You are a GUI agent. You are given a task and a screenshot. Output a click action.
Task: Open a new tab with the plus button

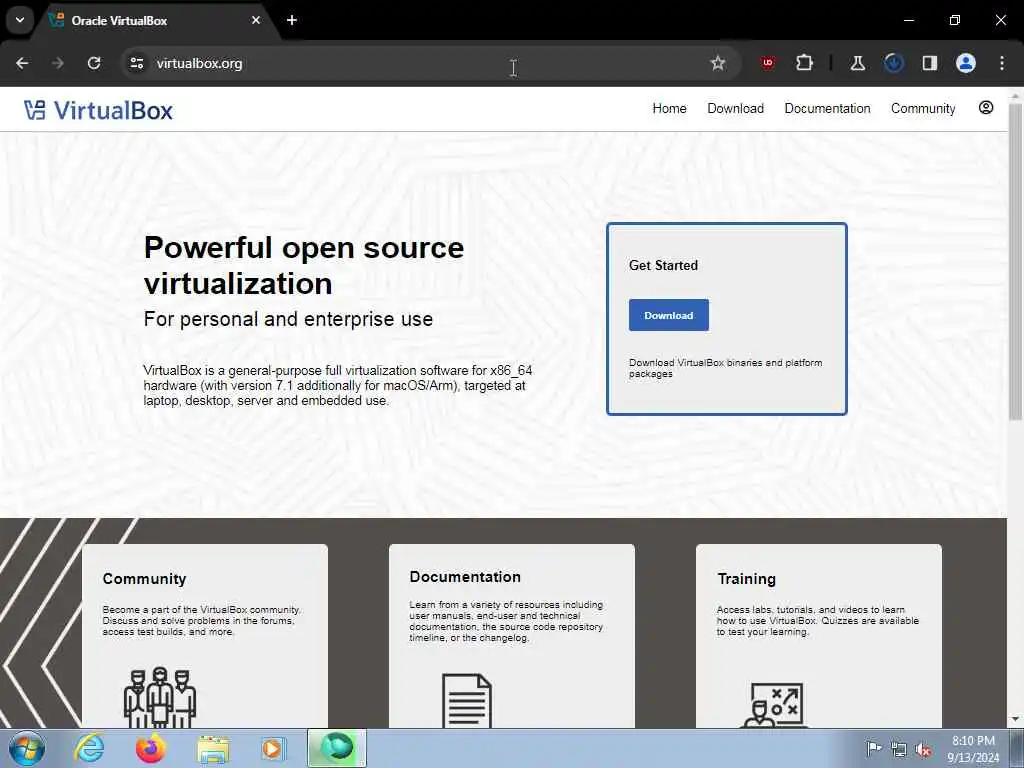click(x=292, y=20)
